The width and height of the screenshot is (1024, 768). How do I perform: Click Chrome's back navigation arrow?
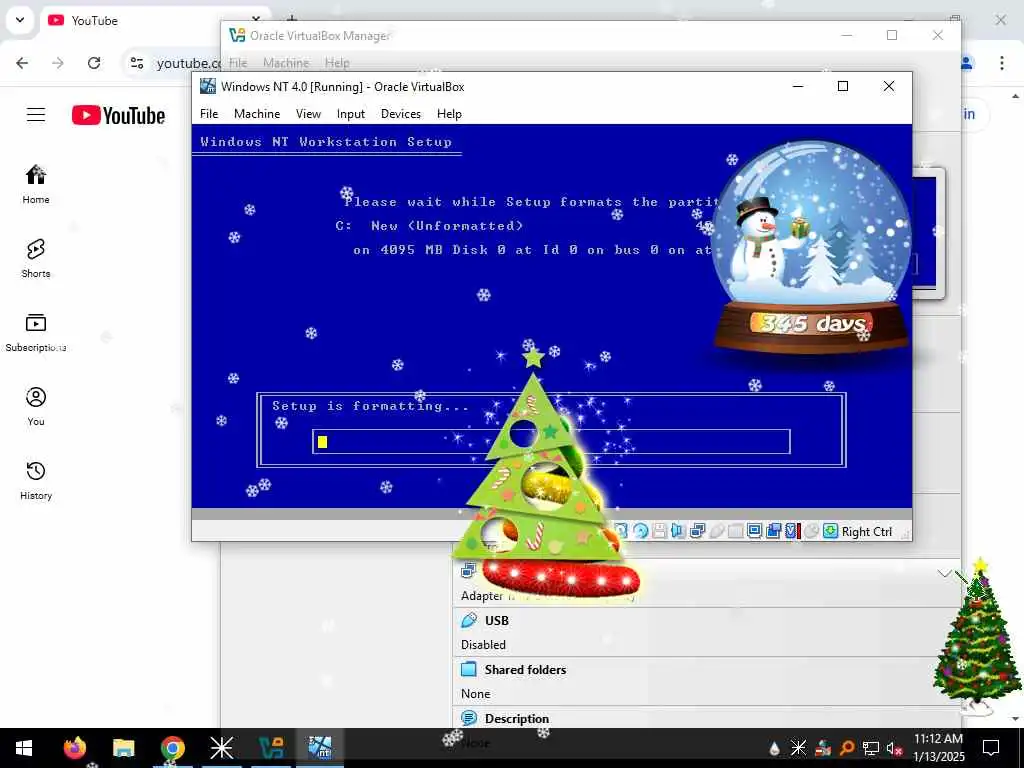(x=22, y=63)
